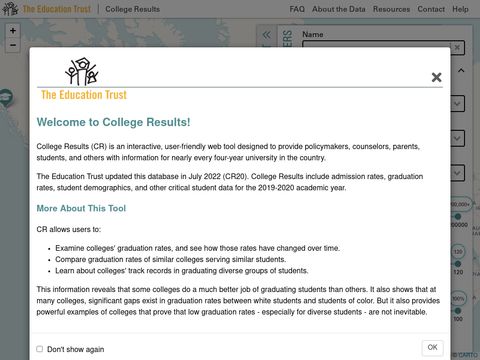Confirm the welcome dialog with OK
This screenshot has width=480, height=360.
click(432, 347)
